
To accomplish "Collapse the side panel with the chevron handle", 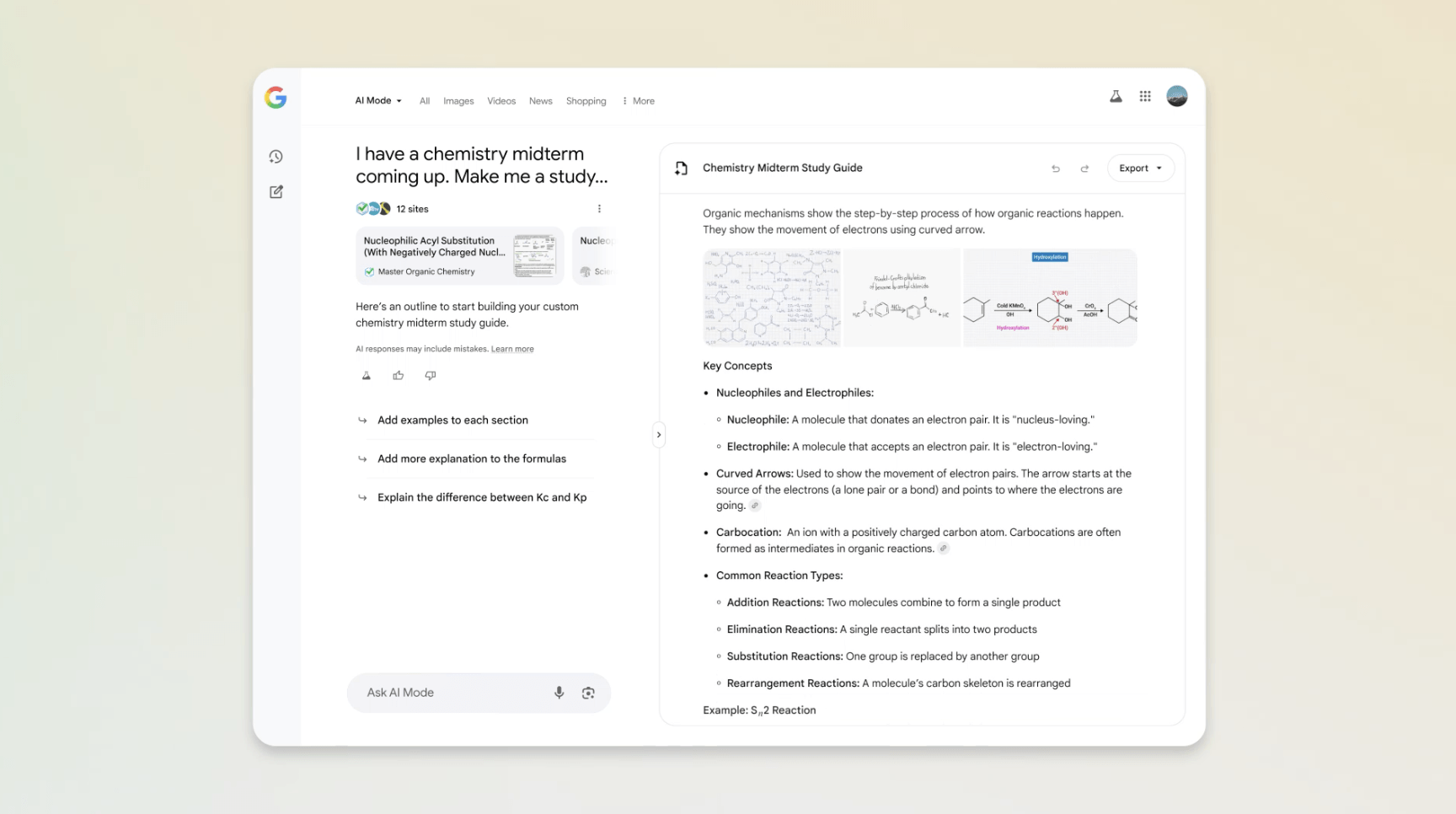I will point(659,435).
